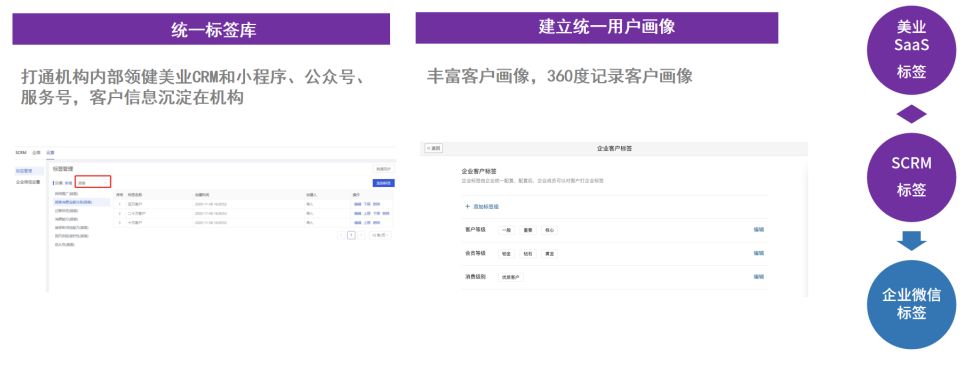The height and width of the screenshot is (367, 976).
Task: Open the 10条/页 page size dropdown
Action: coord(380,235)
